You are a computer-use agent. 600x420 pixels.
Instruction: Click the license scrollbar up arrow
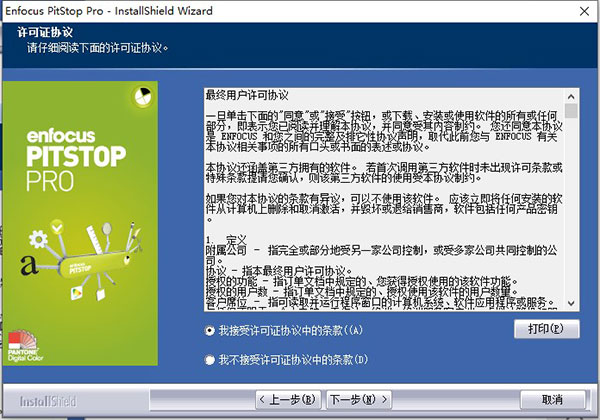(571, 96)
